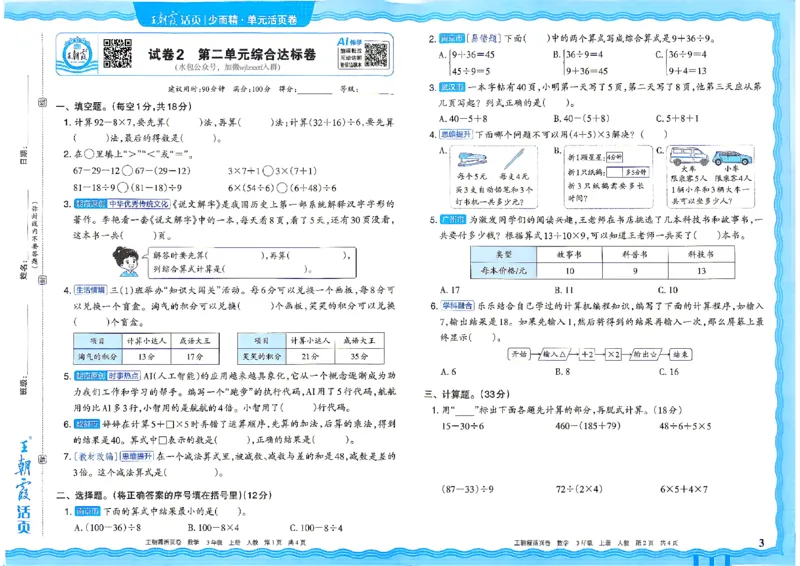Click the expression 72÷(2×4)

(x=579, y=489)
